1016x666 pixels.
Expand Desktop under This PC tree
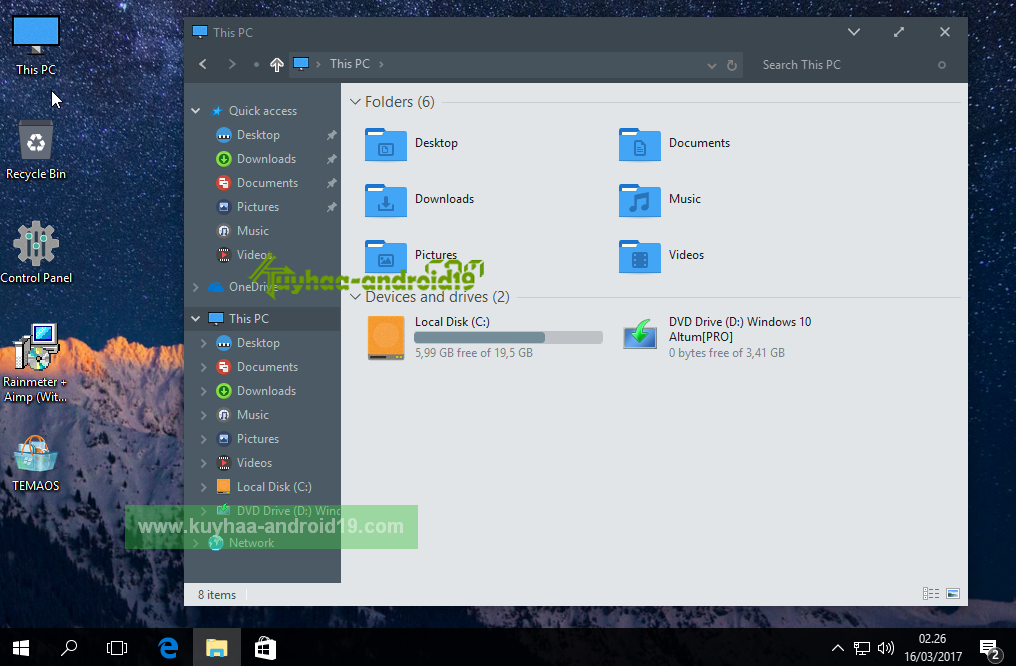[x=203, y=343]
